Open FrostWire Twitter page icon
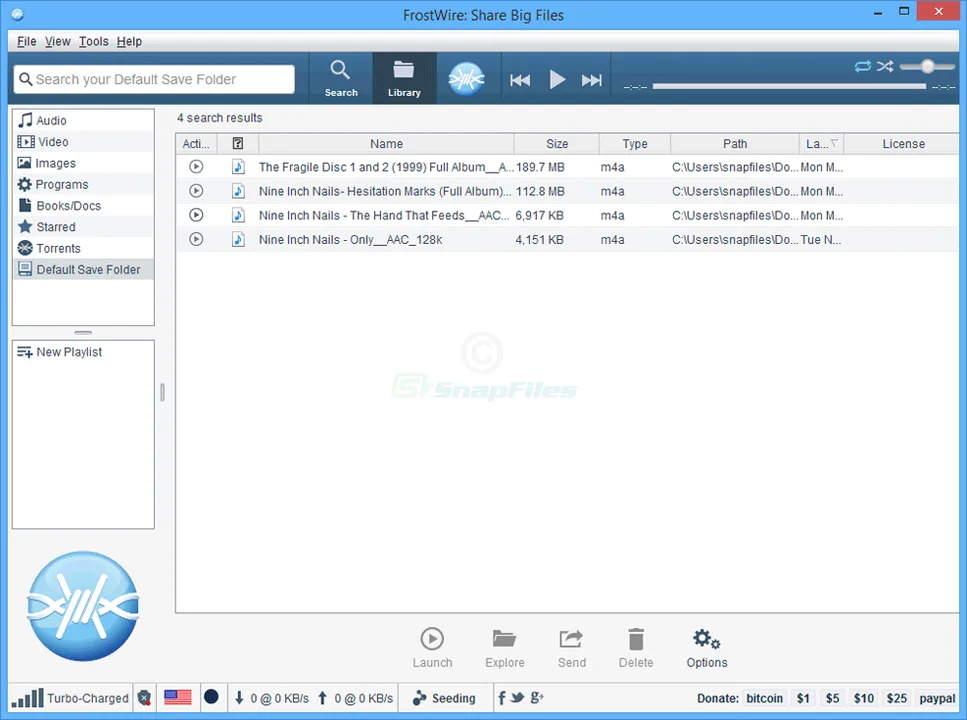967x720 pixels. click(x=517, y=698)
